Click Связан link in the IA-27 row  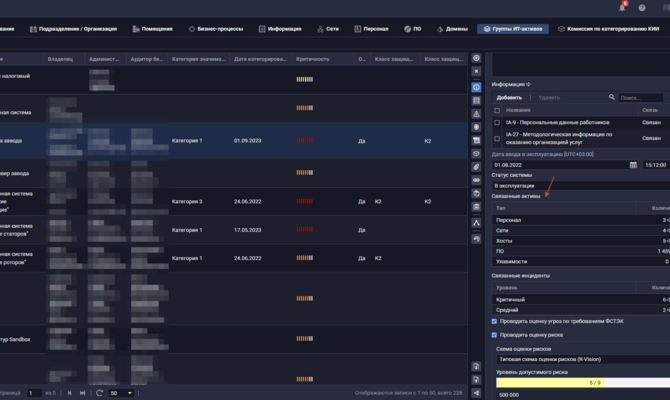(651, 138)
